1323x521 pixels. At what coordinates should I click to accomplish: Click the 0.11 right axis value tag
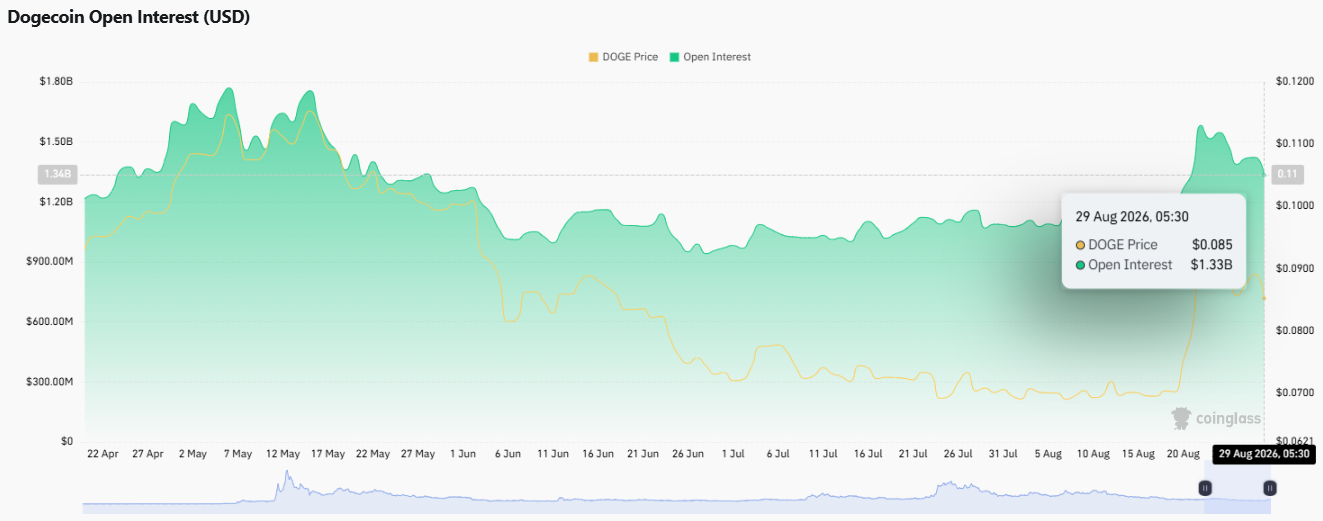(1289, 174)
